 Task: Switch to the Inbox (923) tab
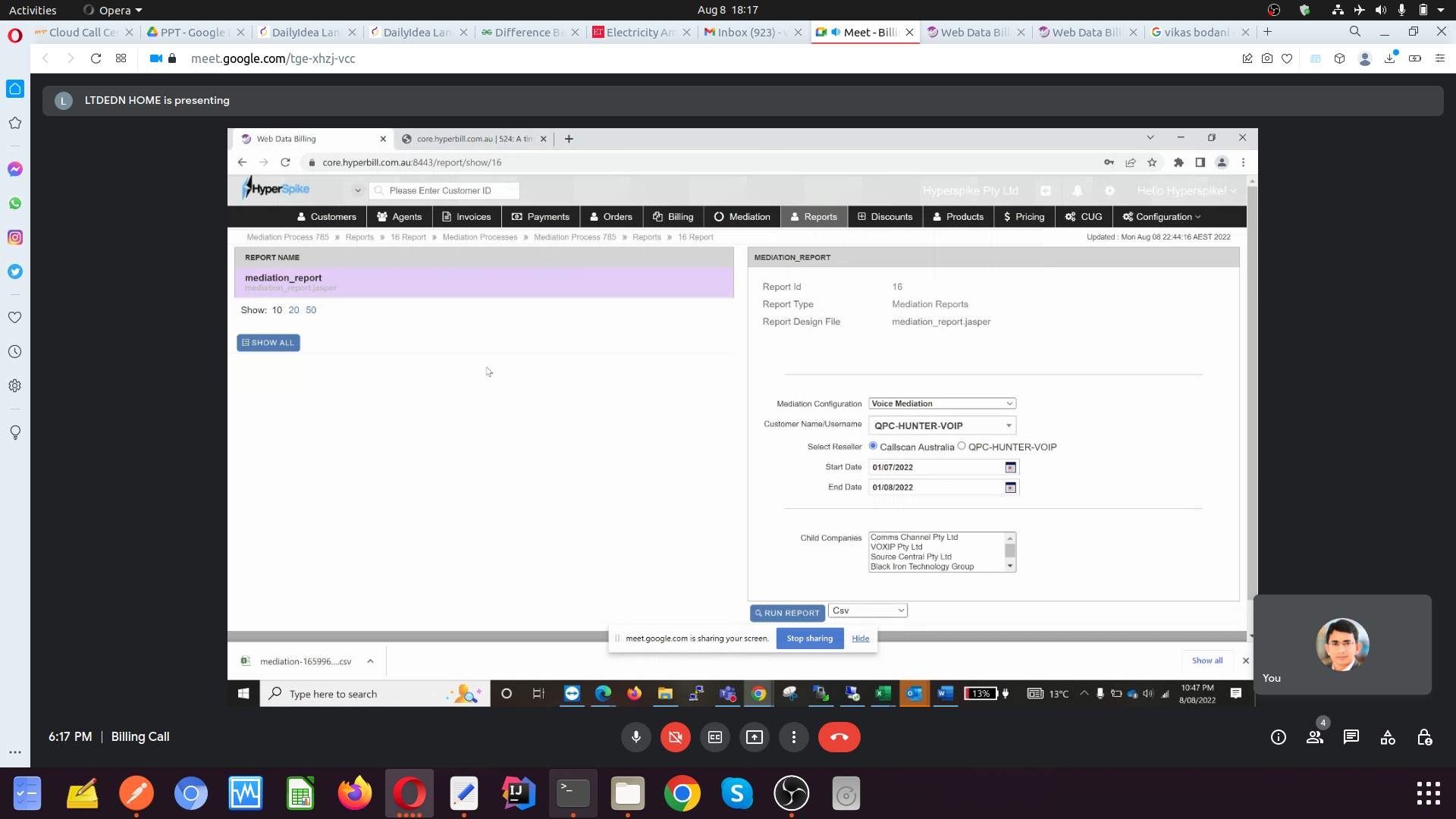pyautogui.click(x=746, y=32)
